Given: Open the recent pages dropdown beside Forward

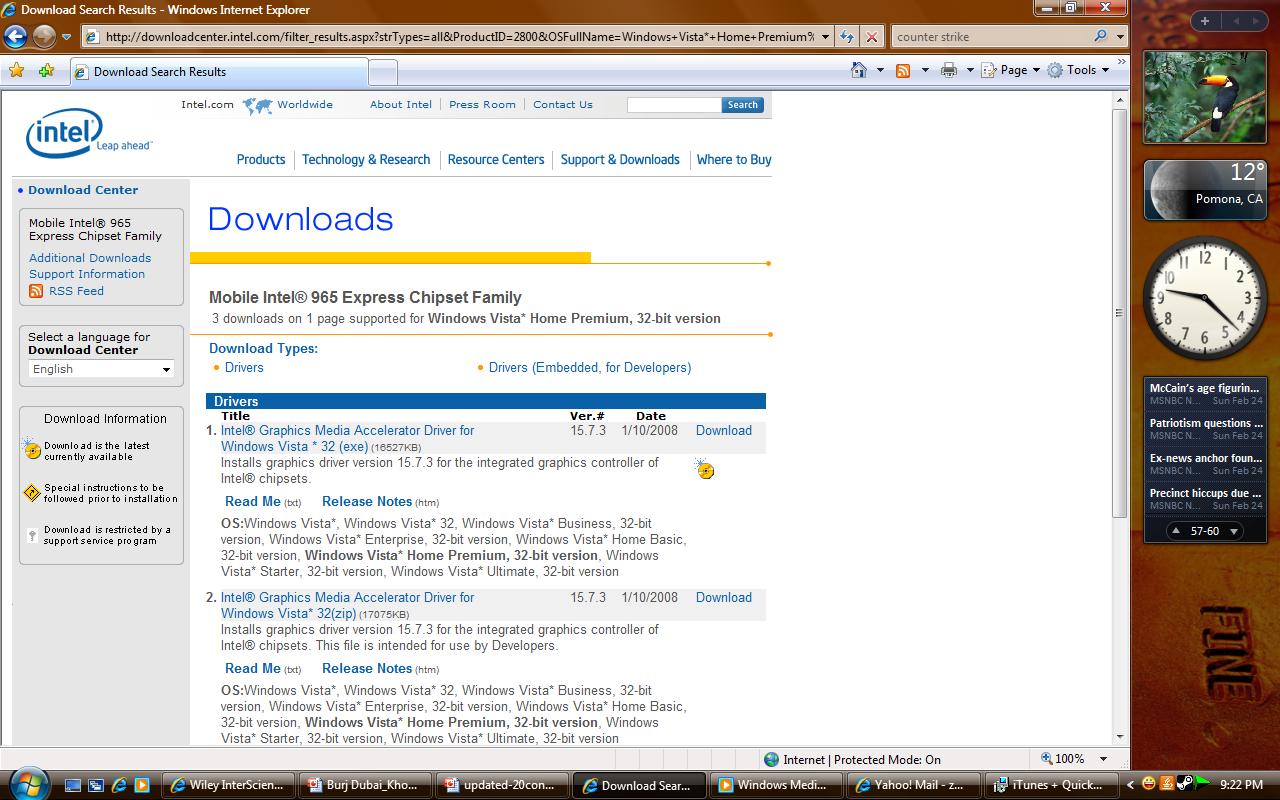Looking at the screenshot, I should tap(67, 37).
